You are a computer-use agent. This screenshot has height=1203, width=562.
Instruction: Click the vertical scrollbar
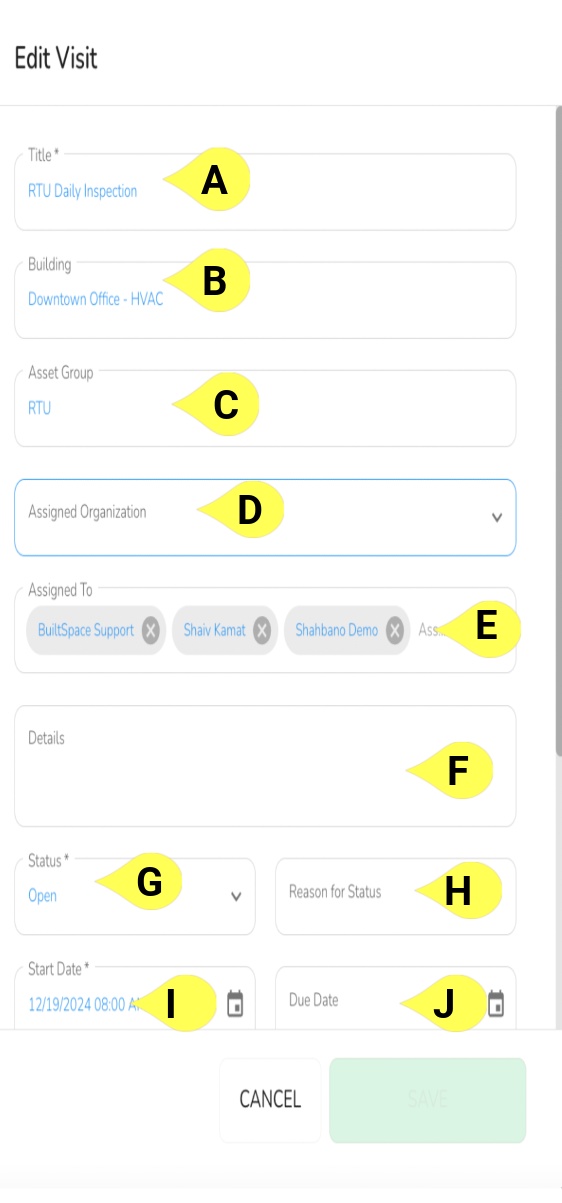[558, 430]
